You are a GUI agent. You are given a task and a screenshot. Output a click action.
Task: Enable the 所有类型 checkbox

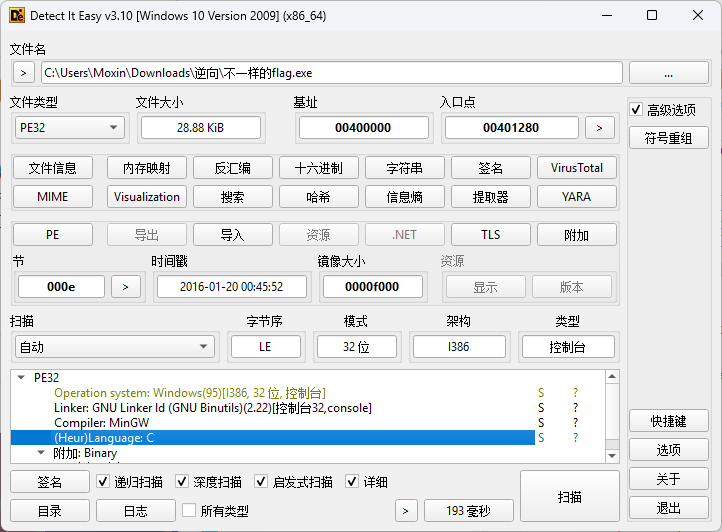[189, 511]
